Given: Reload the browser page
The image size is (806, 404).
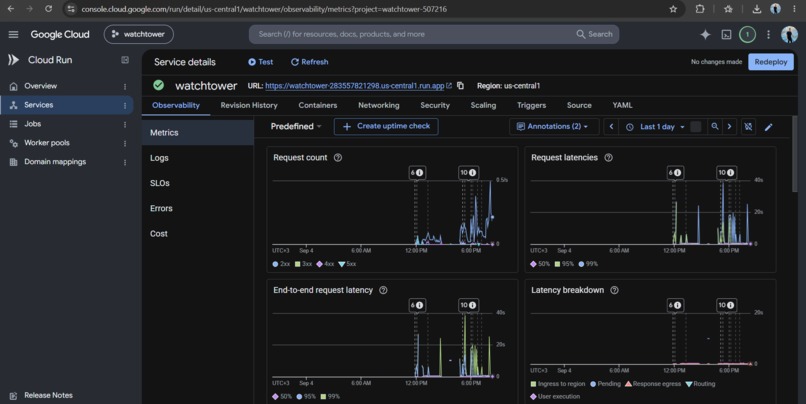Looking at the screenshot, I should [x=48, y=9].
